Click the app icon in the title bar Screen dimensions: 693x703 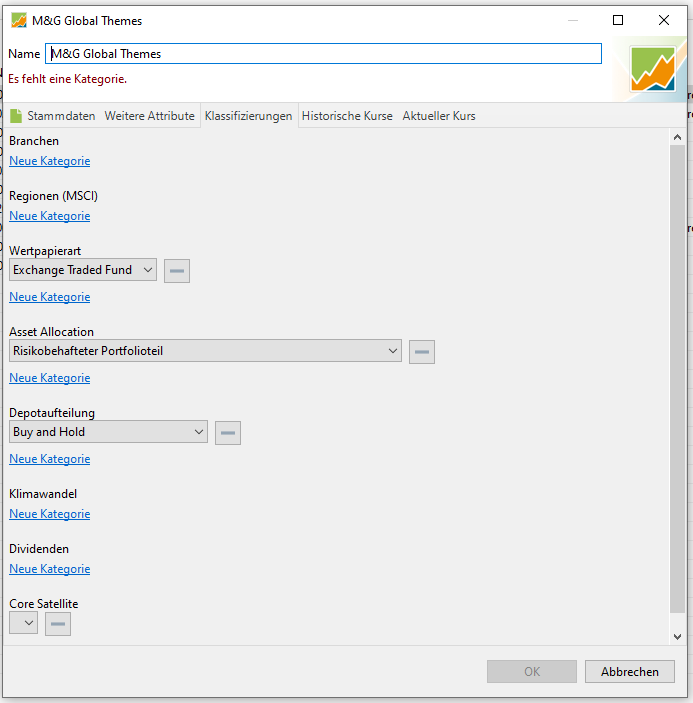19,20
